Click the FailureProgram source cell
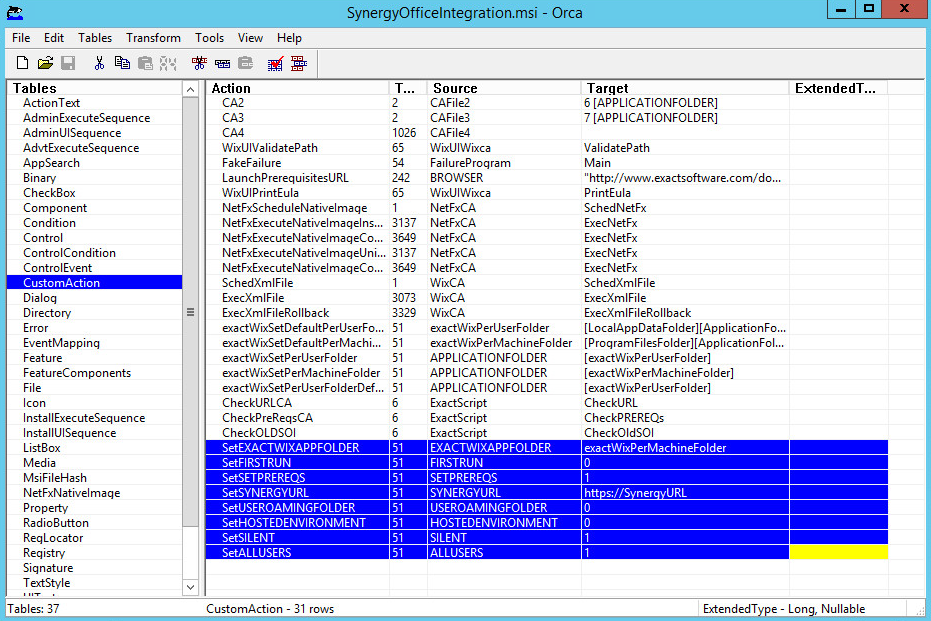Screen dimensions: 931x621 [504, 163]
